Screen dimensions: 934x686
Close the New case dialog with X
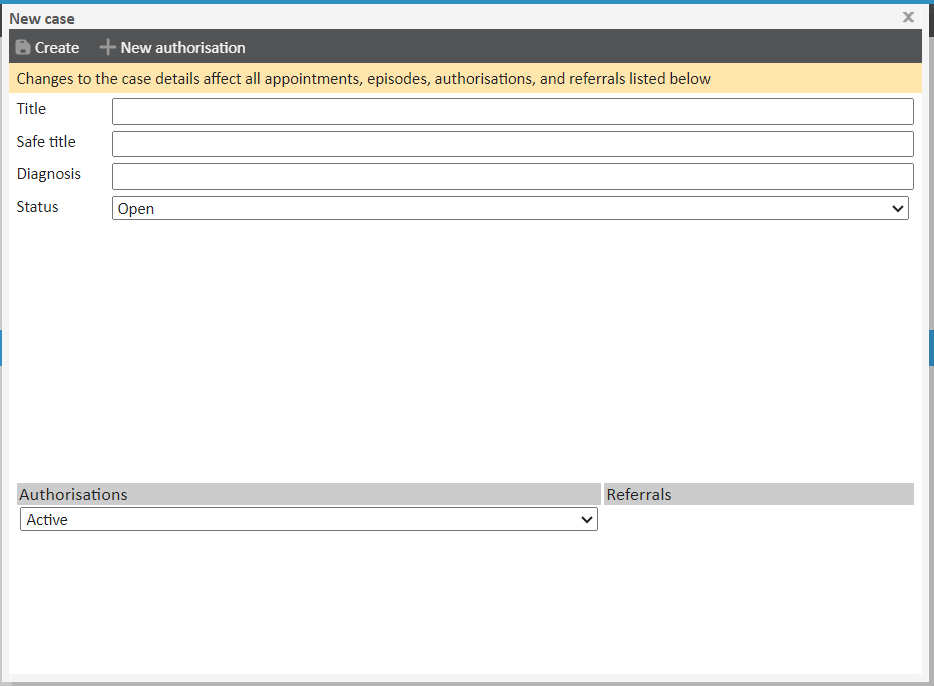(x=908, y=17)
